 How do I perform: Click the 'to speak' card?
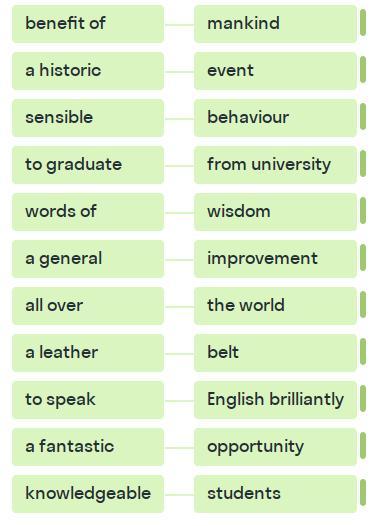pyautogui.click(x=88, y=400)
